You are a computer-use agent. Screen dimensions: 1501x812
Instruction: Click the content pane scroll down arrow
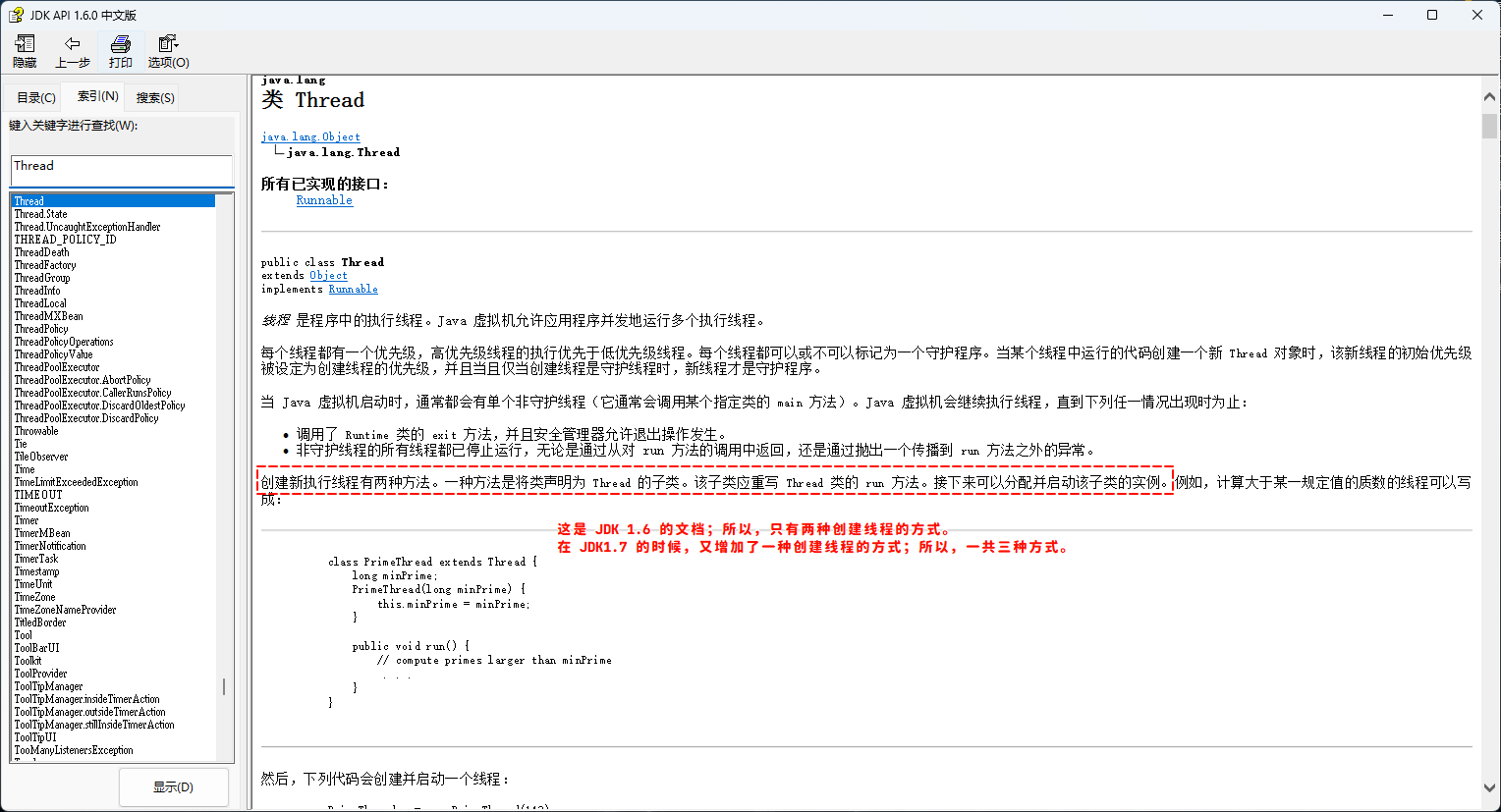click(x=1489, y=787)
